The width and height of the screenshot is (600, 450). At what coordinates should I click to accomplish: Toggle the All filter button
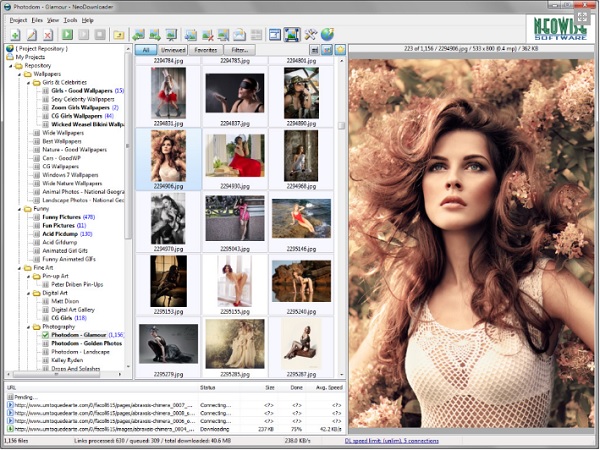tap(146, 49)
